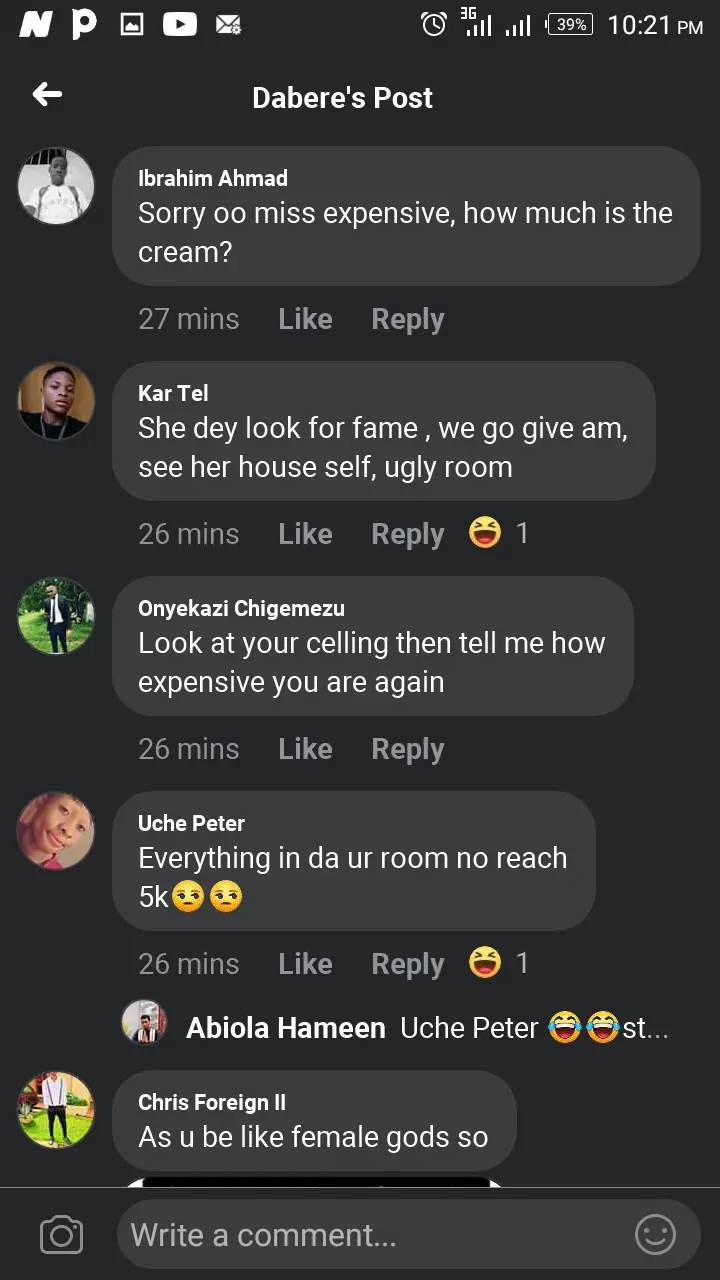
Task: Open Onyekazi Chigemezu's profile avatar
Action: click(x=56, y=616)
